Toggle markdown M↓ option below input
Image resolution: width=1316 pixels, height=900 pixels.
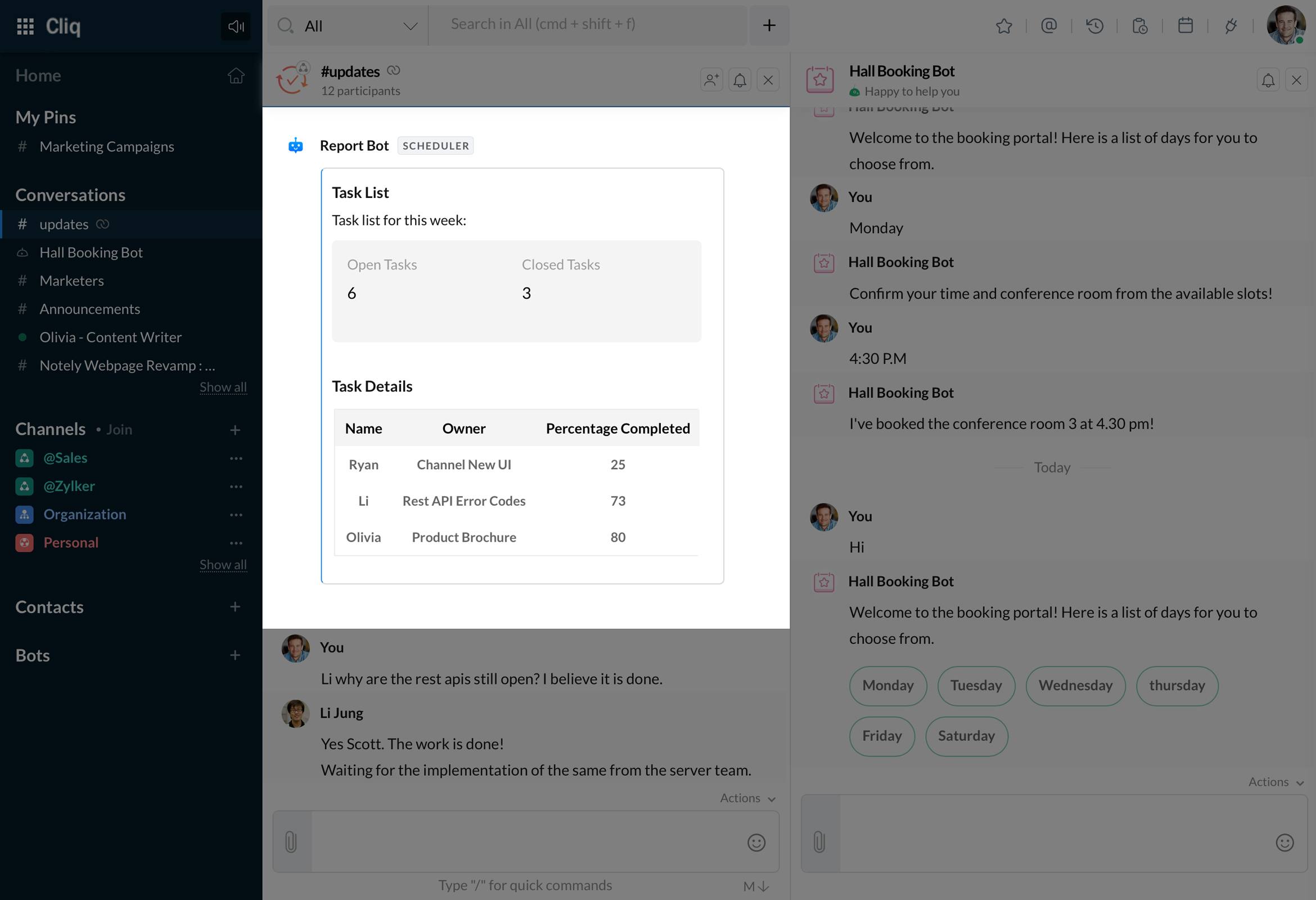tap(756, 886)
